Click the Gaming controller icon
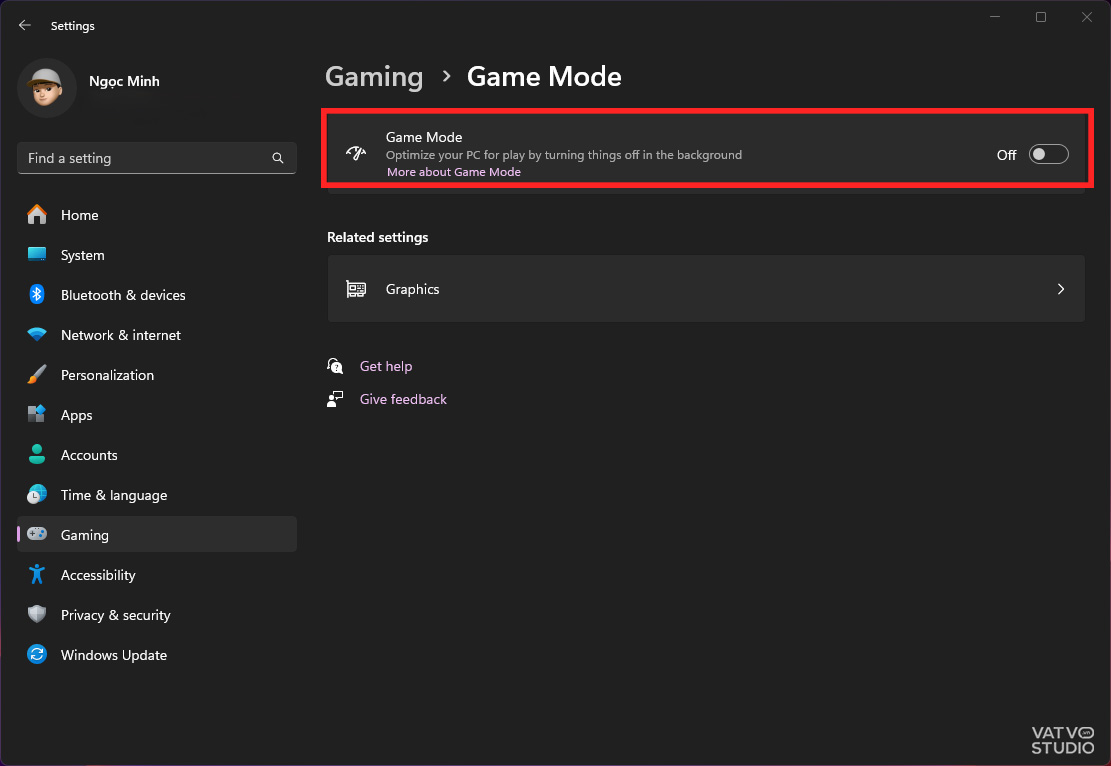This screenshot has width=1111, height=766. pos(37,534)
